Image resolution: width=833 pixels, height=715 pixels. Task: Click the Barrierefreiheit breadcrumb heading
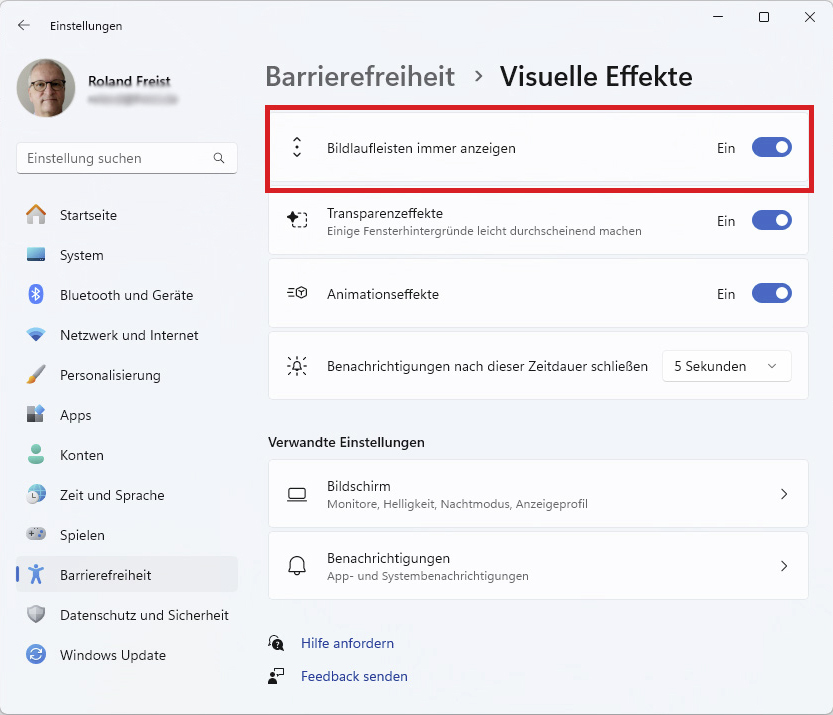point(360,77)
